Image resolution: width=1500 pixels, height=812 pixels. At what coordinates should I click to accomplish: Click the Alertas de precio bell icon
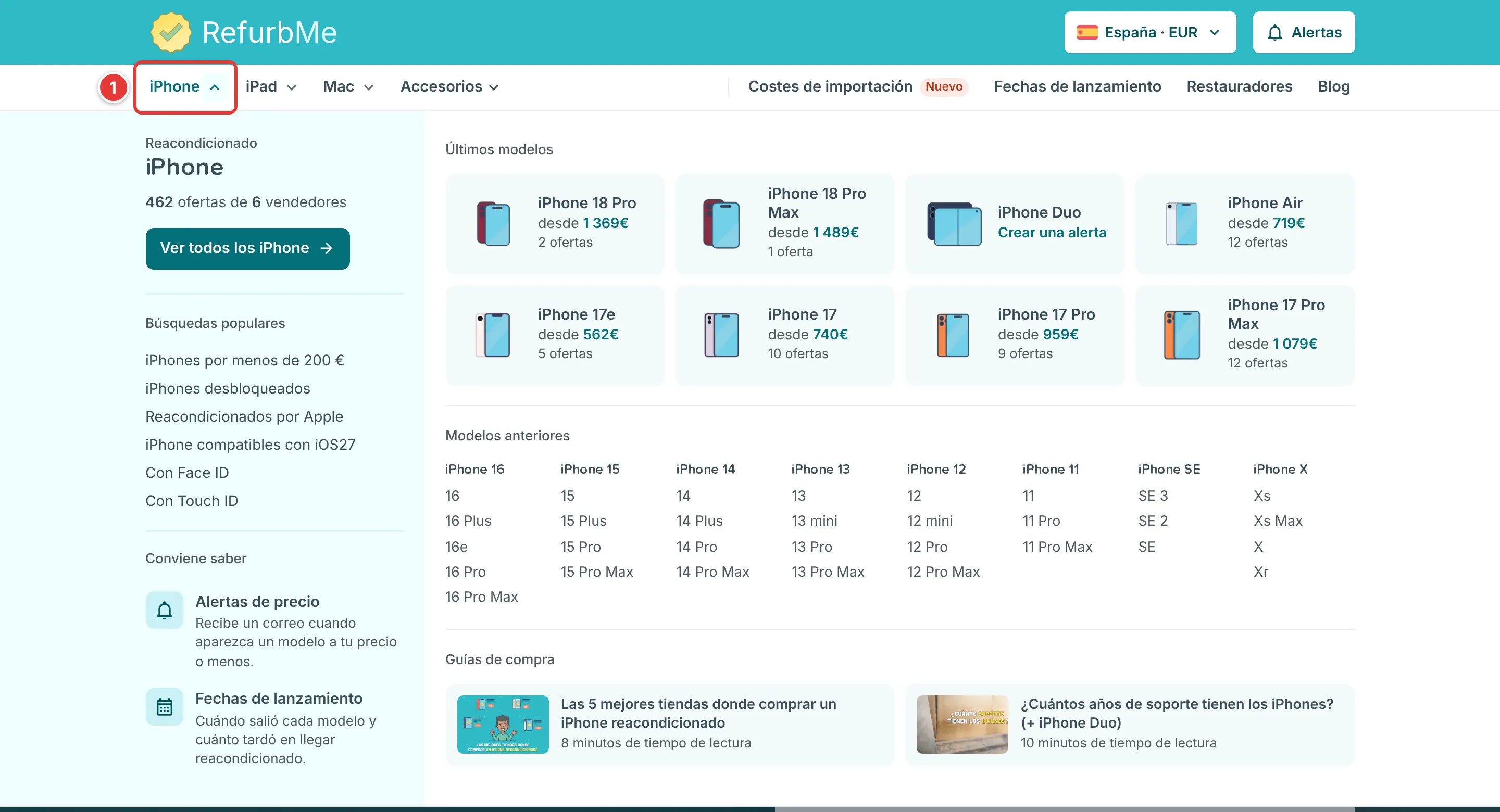164,610
